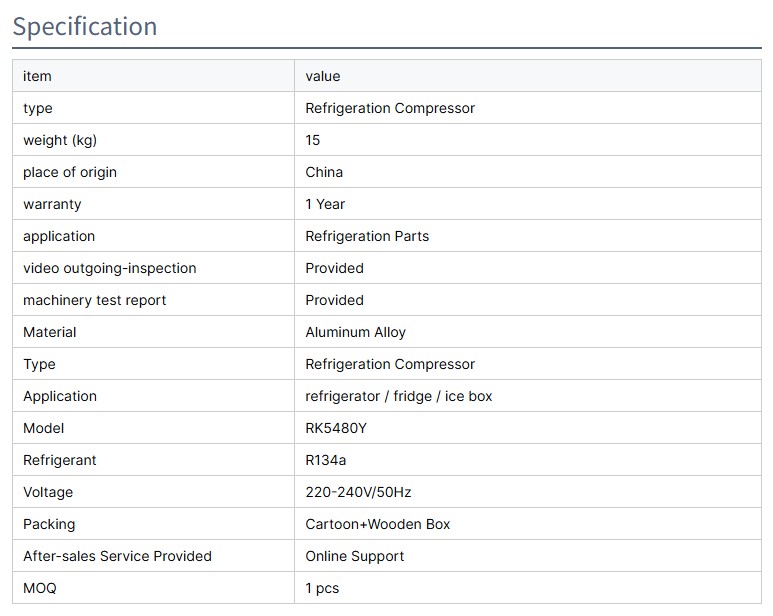
Task: Click the 'After-sales Service Provided' label
Action: coord(117,556)
